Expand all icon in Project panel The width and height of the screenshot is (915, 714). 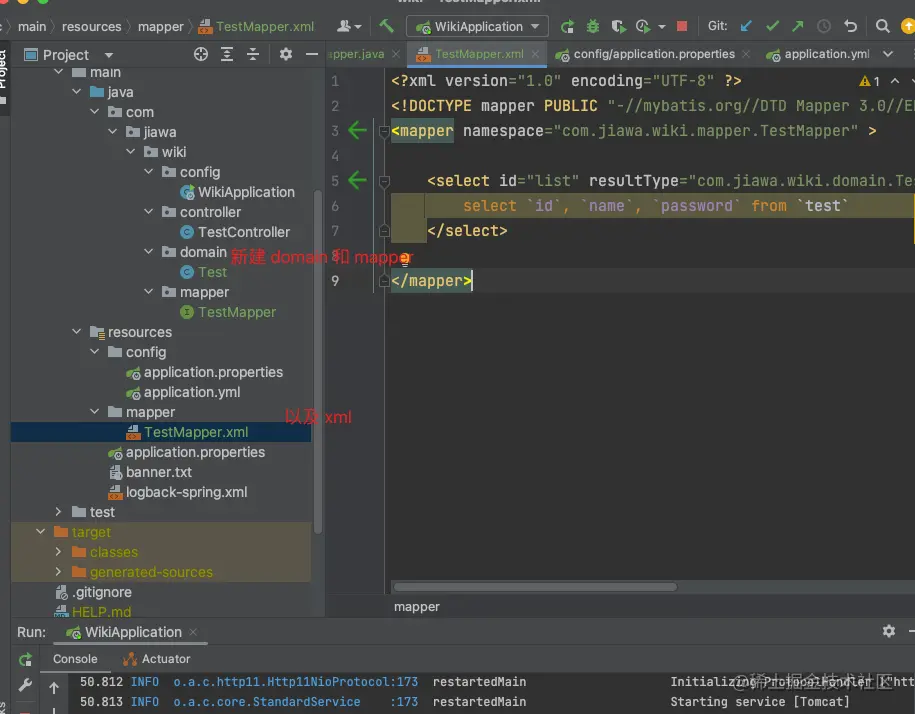coord(227,55)
